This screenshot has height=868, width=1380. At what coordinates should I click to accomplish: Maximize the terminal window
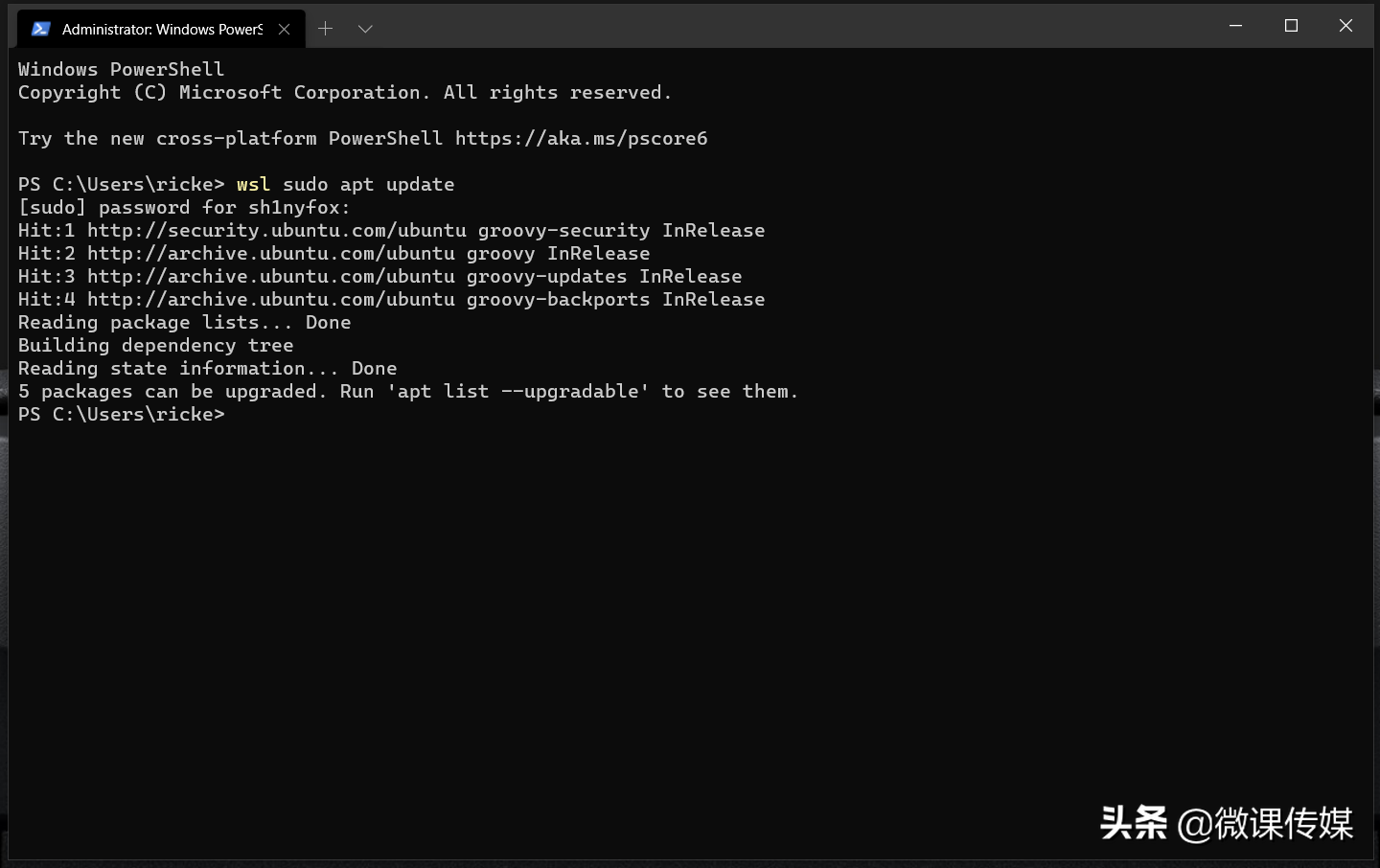1291,26
